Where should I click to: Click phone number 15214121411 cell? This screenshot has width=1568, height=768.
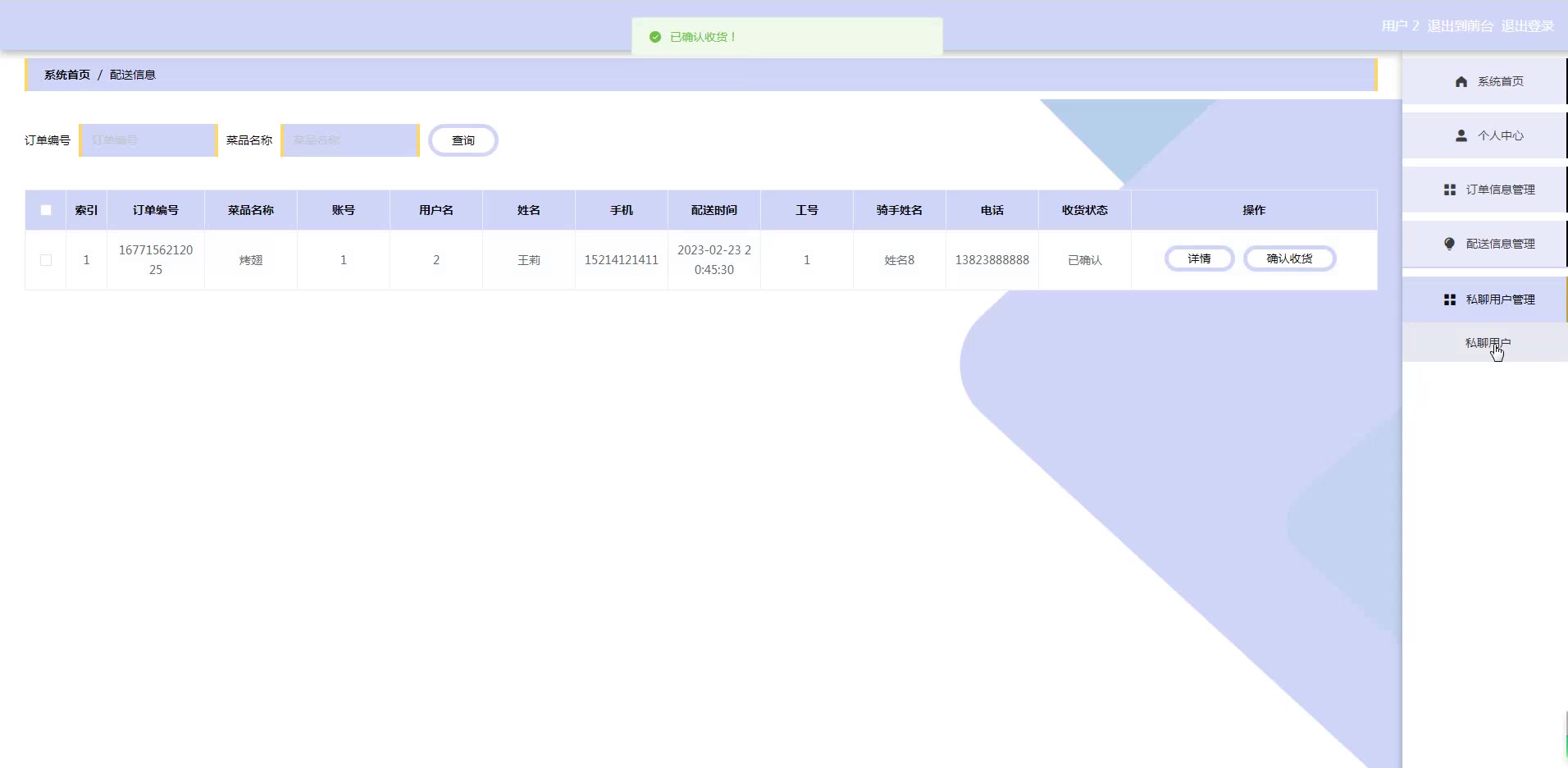[622, 260]
